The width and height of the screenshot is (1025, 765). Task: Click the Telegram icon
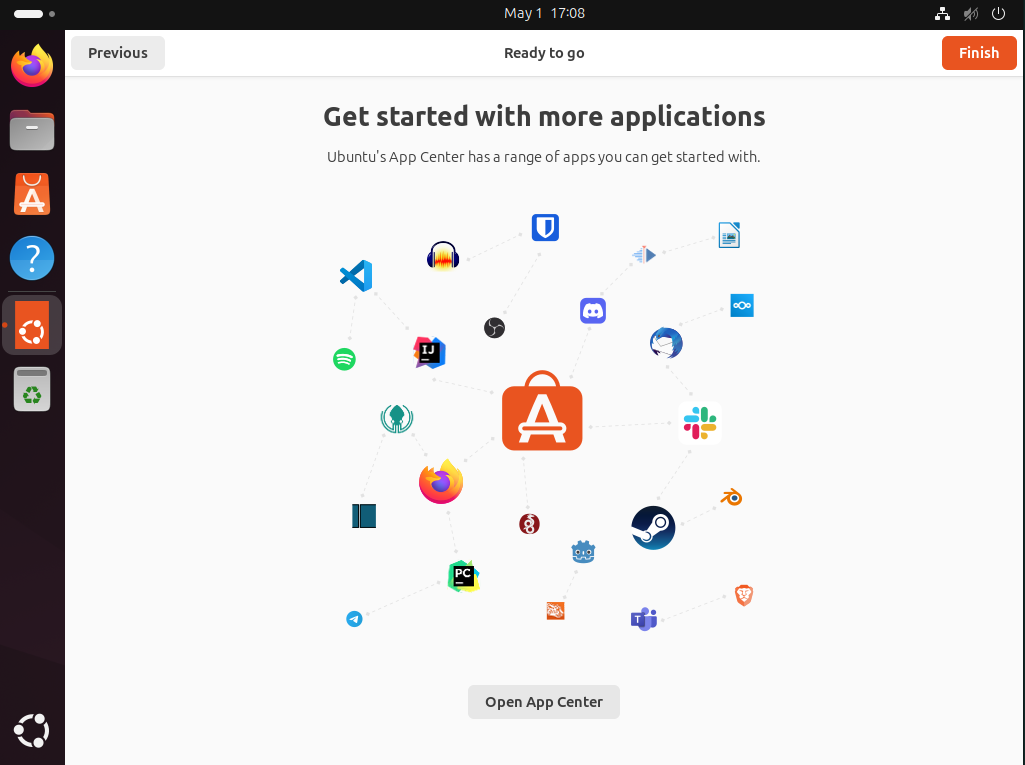coord(354,619)
